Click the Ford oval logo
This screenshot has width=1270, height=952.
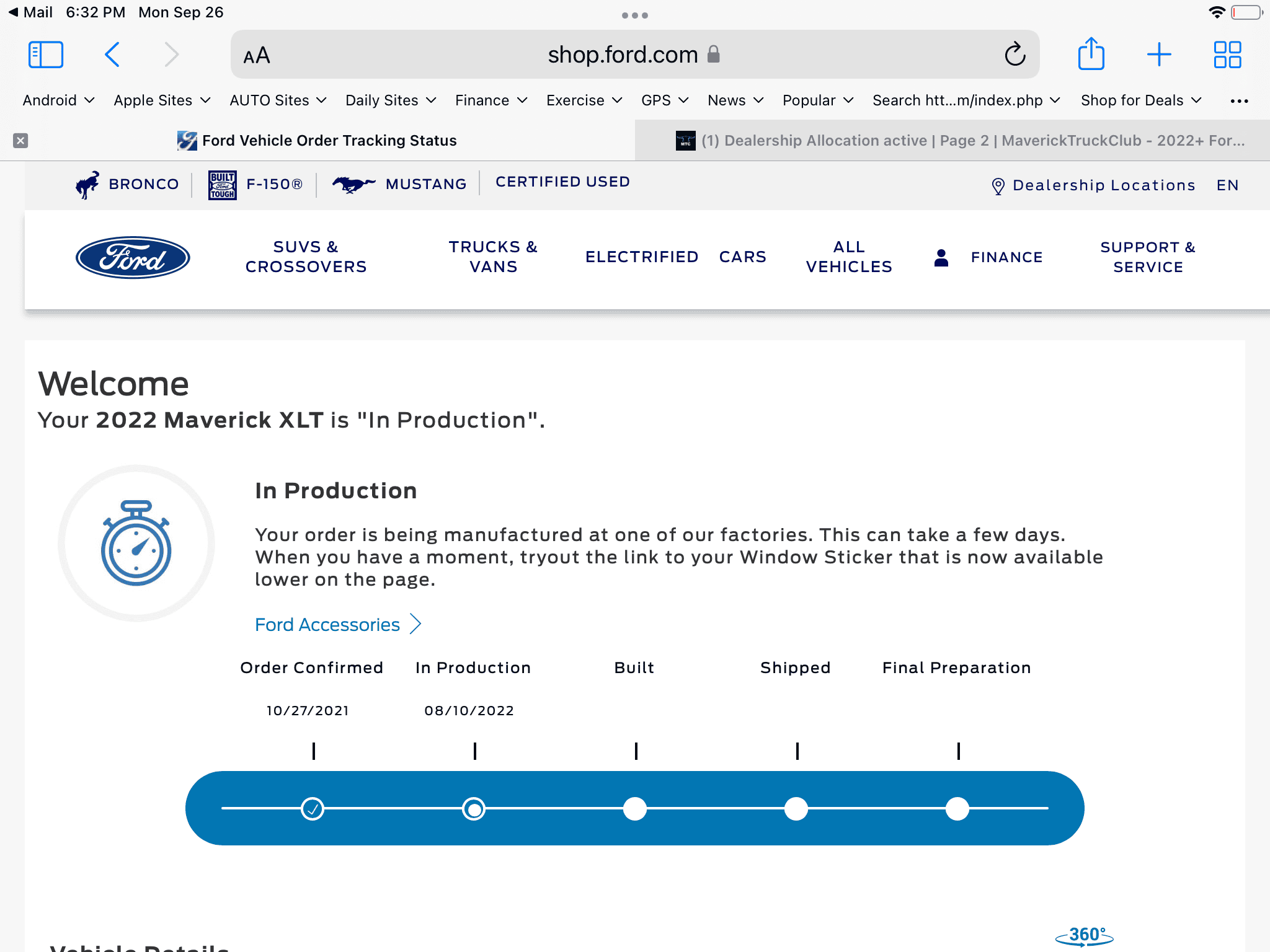pos(133,257)
